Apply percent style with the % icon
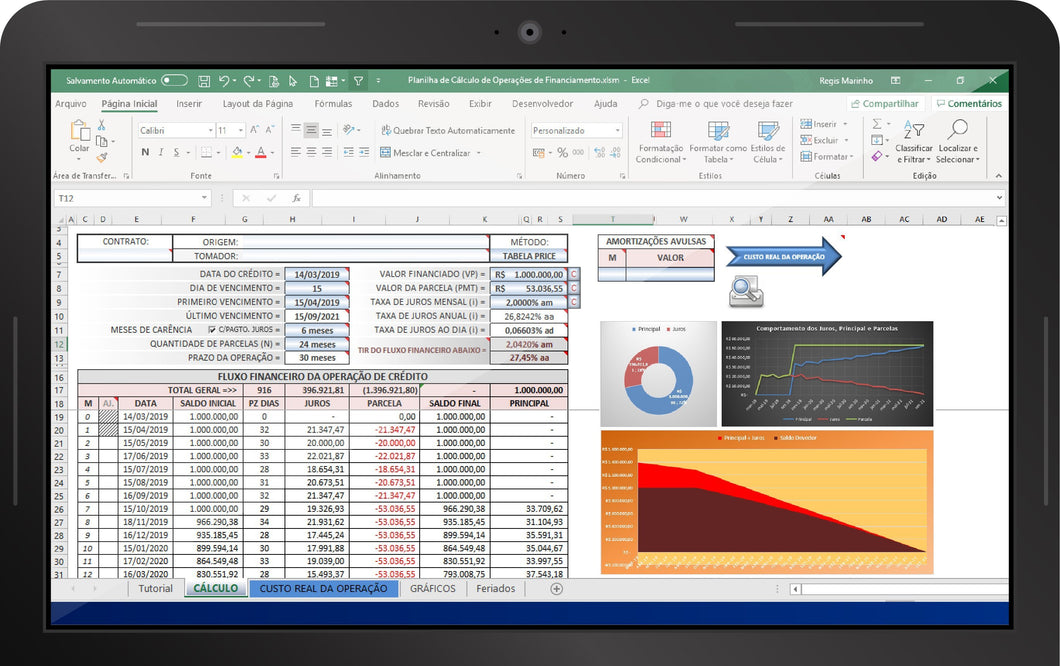Screen dimensions: 1060x666 click(x=562, y=153)
